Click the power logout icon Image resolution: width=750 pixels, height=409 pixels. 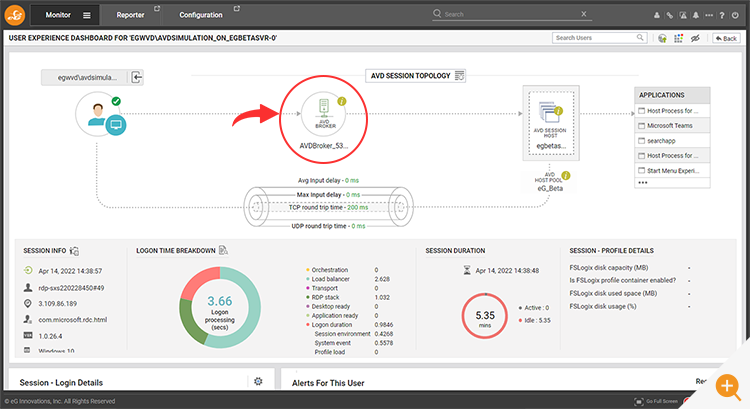point(735,15)
